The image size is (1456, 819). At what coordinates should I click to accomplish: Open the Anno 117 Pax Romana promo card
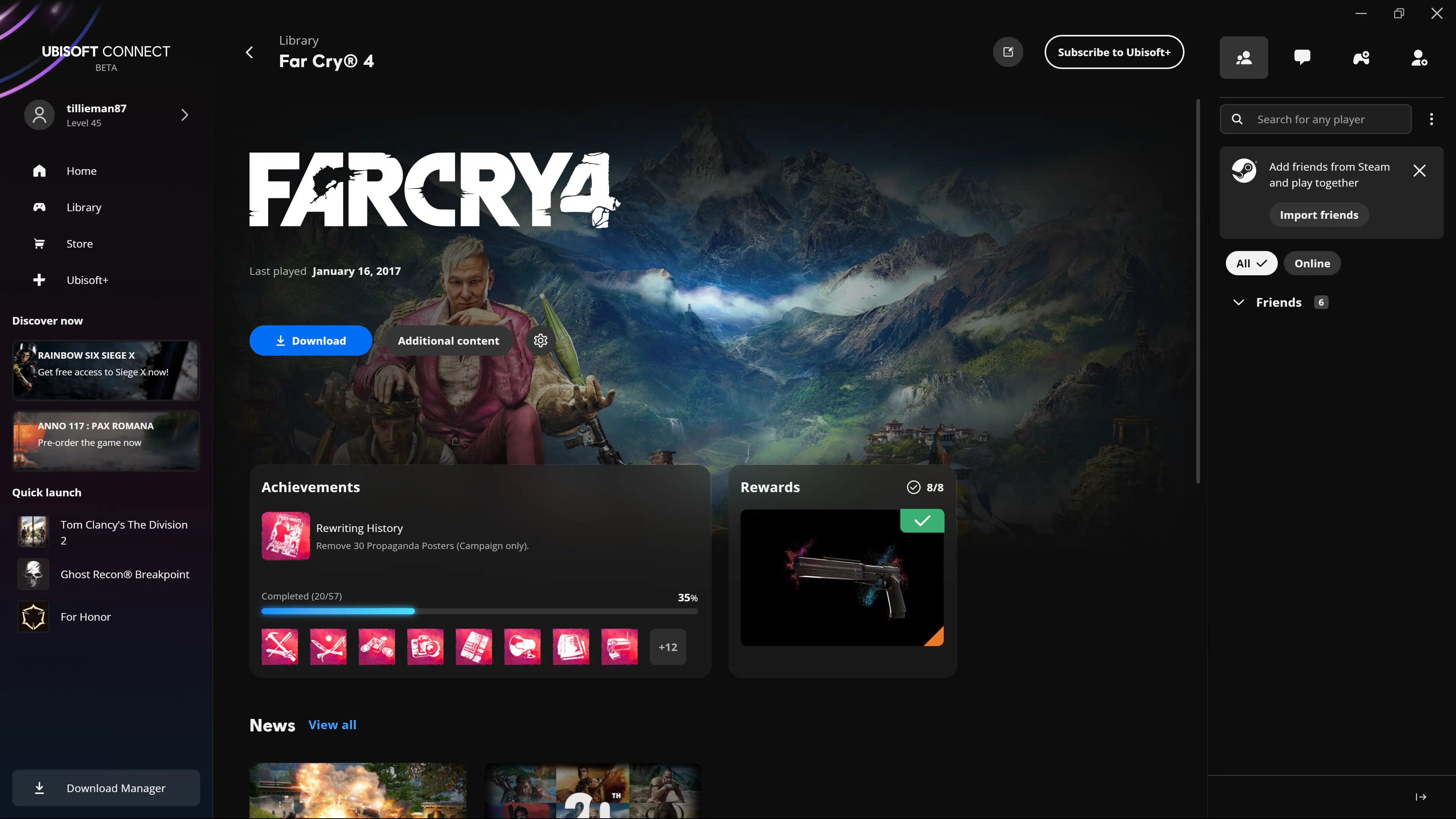(x=106, y=441)
